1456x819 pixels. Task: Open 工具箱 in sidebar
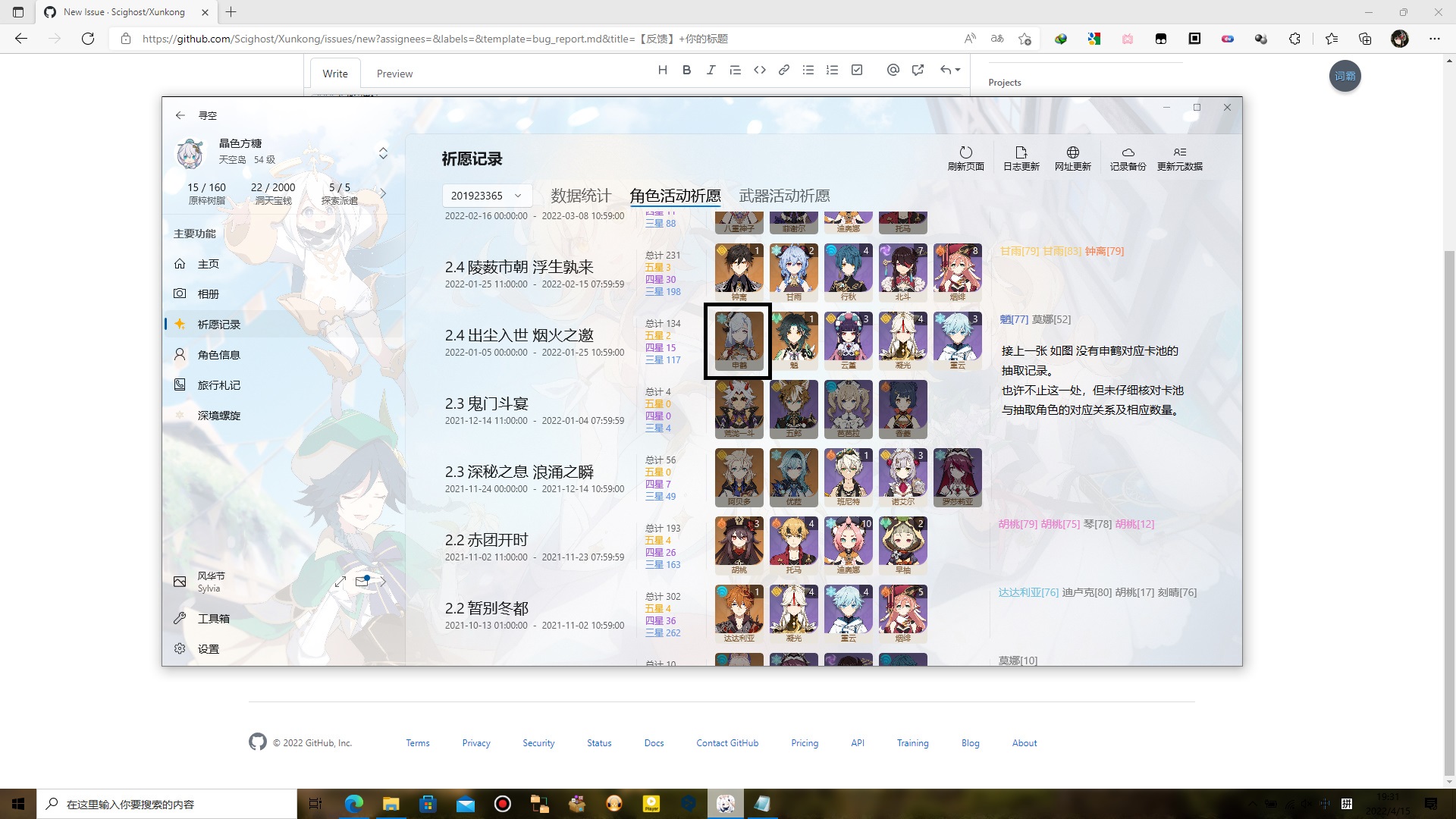tap(282, 619)
